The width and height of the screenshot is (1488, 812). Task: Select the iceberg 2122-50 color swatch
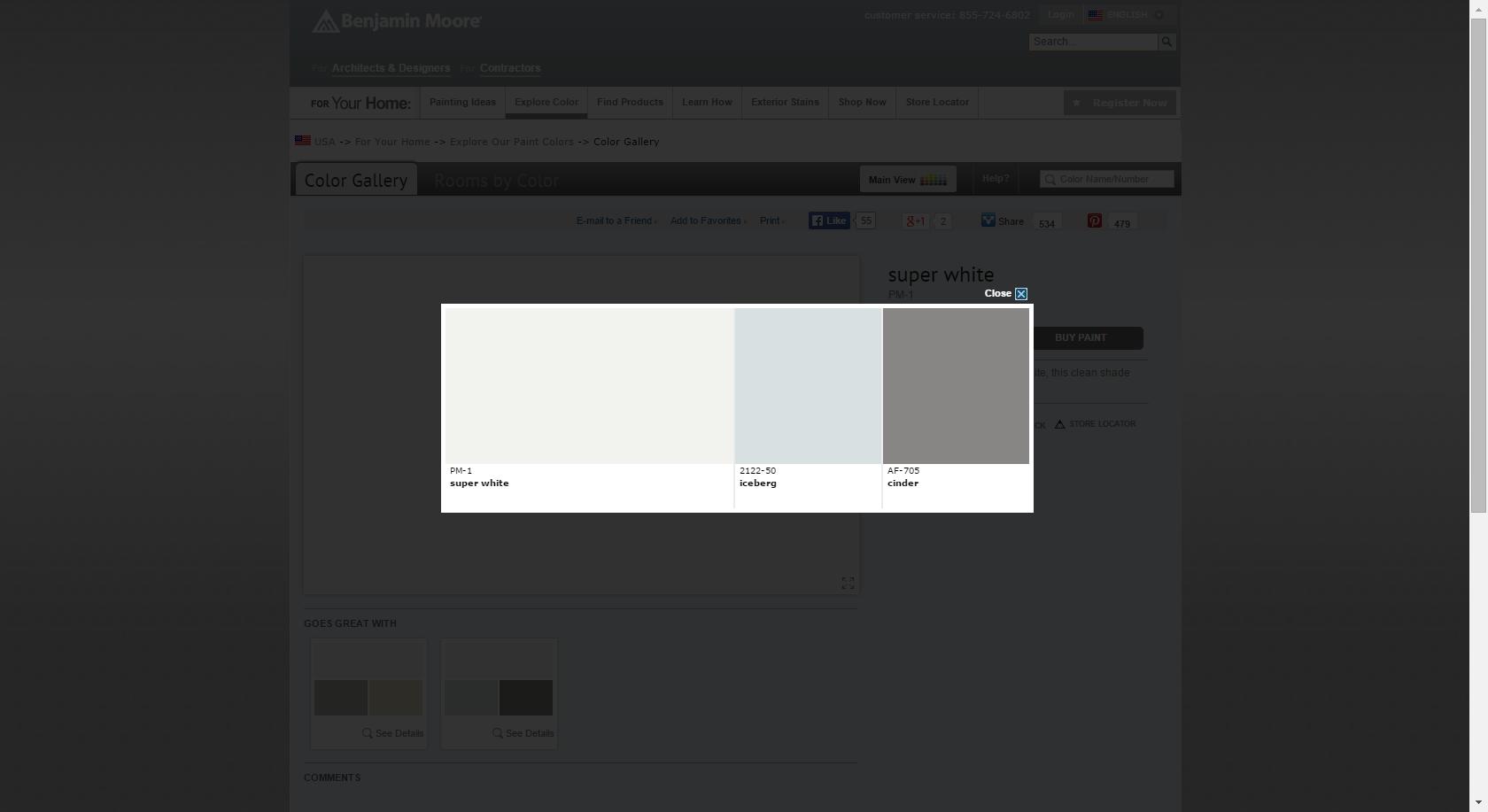point(808,386)
